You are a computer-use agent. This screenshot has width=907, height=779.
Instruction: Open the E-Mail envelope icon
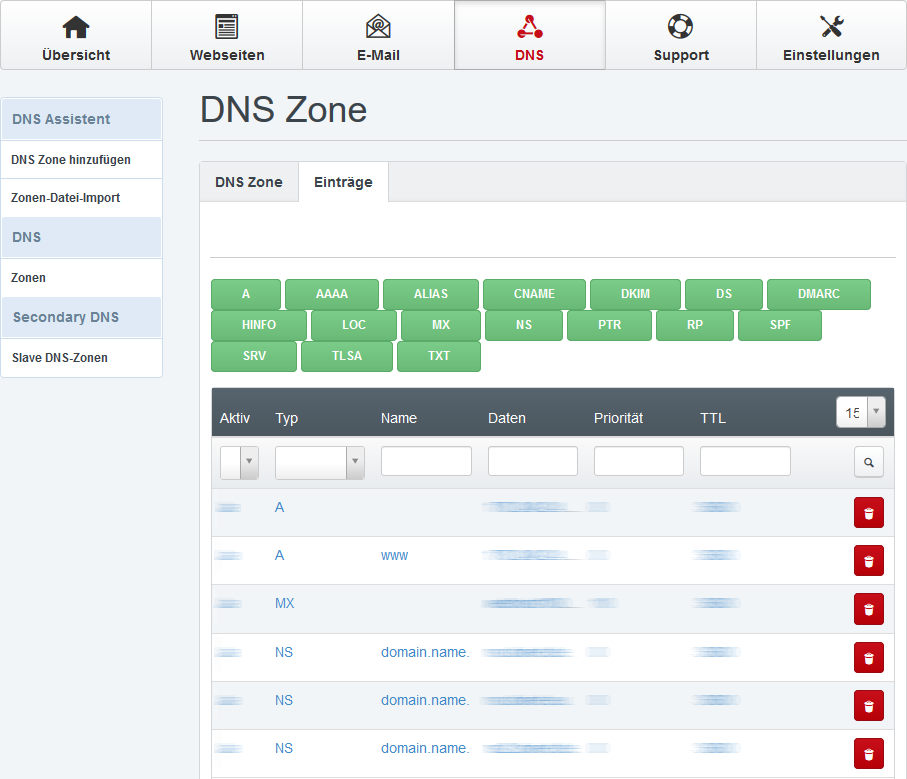click(378, 27)
